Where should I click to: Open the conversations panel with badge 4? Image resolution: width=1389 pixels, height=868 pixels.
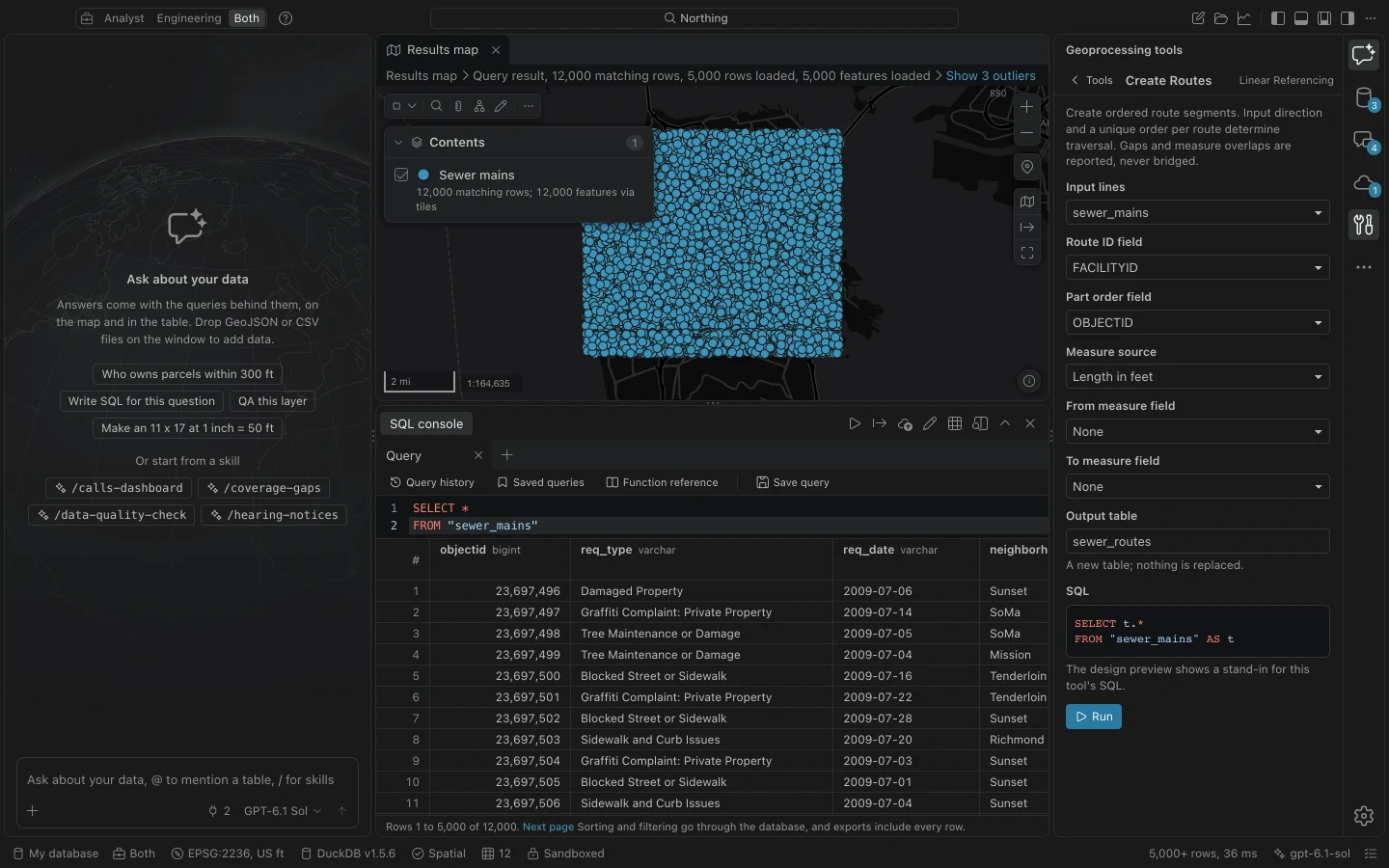pyautogui.click(x=1364, y=141)
